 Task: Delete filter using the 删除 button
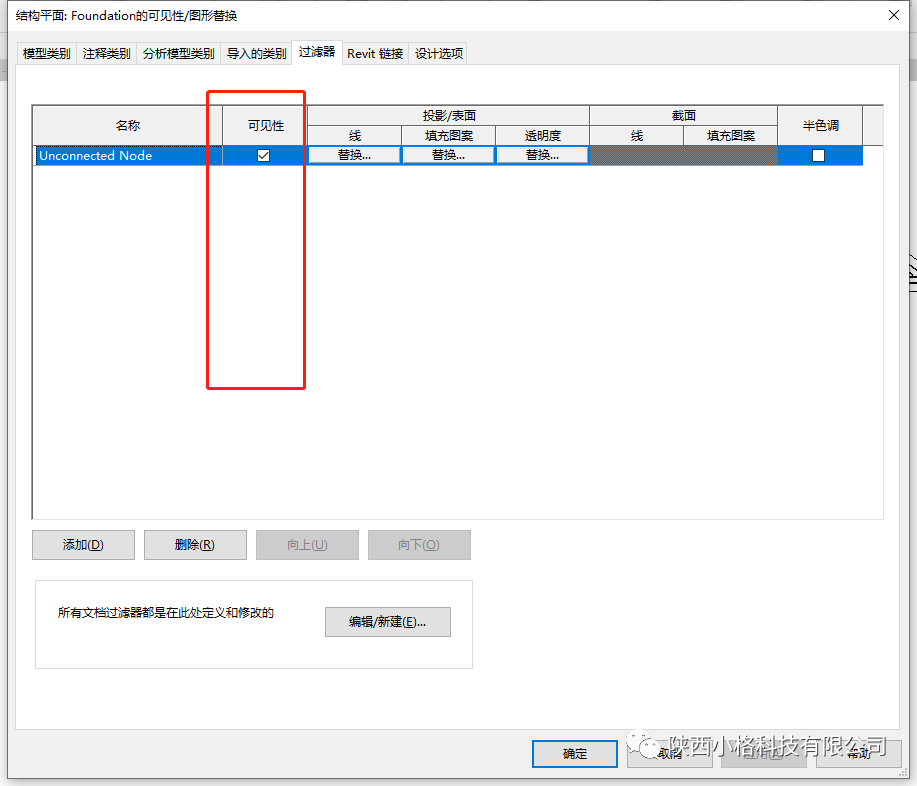click(195, 545)
